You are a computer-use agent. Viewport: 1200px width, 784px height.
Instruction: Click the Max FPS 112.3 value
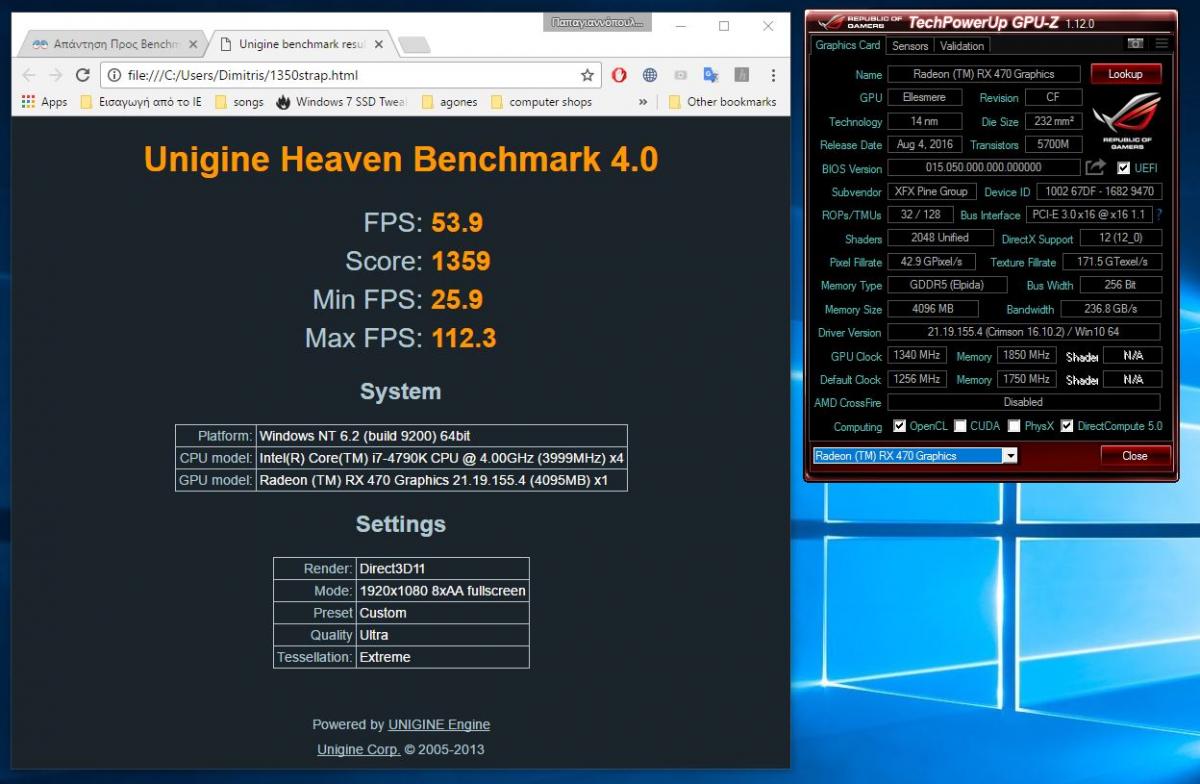click(x=464, y=338)
